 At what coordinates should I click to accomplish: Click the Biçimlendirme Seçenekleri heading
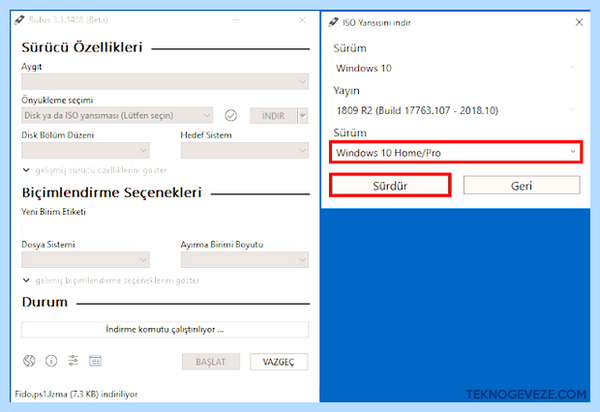pyautogui.click(x=111, y=192)
